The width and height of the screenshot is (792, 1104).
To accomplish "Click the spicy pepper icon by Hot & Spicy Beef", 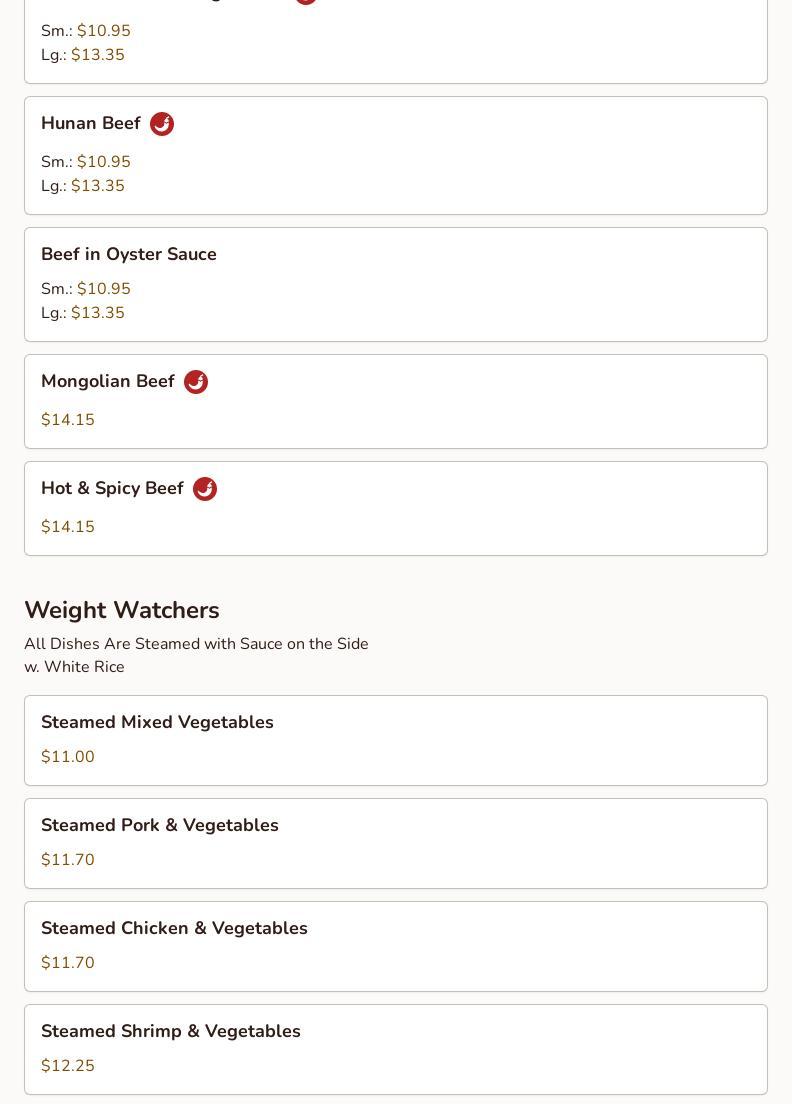I will coord(205,489).
